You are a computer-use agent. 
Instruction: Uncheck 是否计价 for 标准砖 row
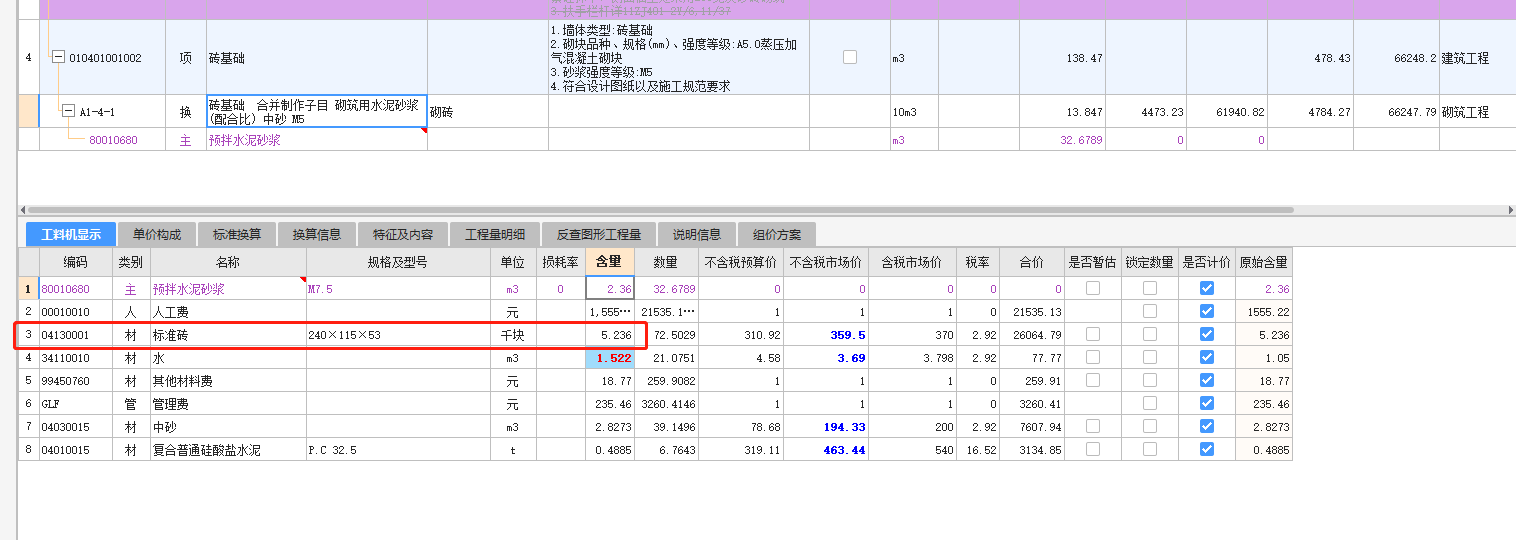[x=1207, y=334]
